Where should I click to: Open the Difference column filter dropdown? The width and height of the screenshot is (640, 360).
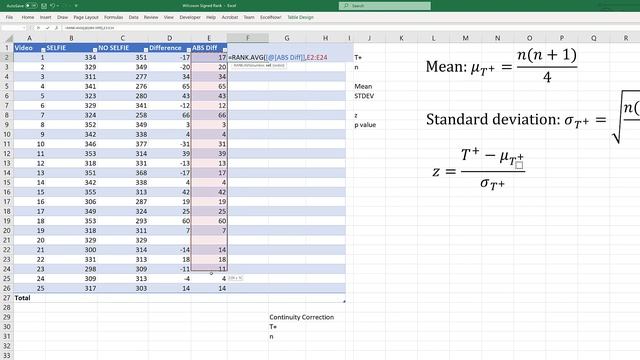189,49
